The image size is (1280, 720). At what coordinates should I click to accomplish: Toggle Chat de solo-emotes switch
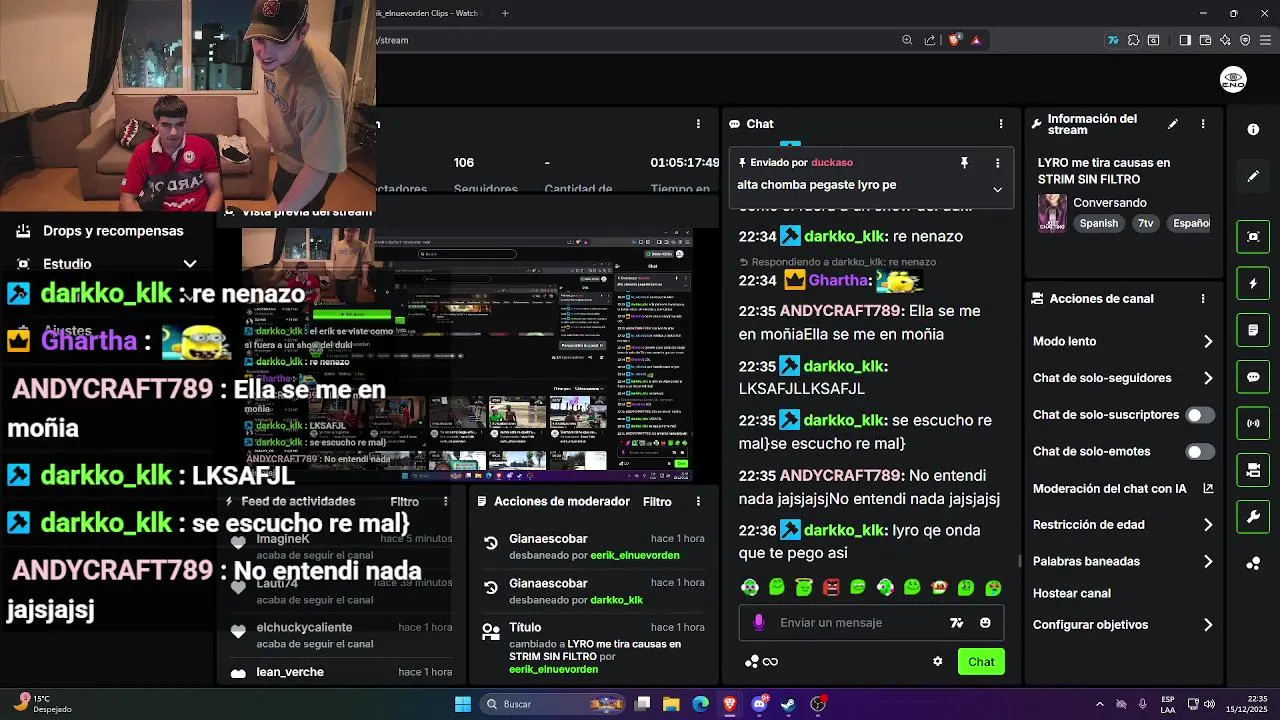(x=1200, y=452)
